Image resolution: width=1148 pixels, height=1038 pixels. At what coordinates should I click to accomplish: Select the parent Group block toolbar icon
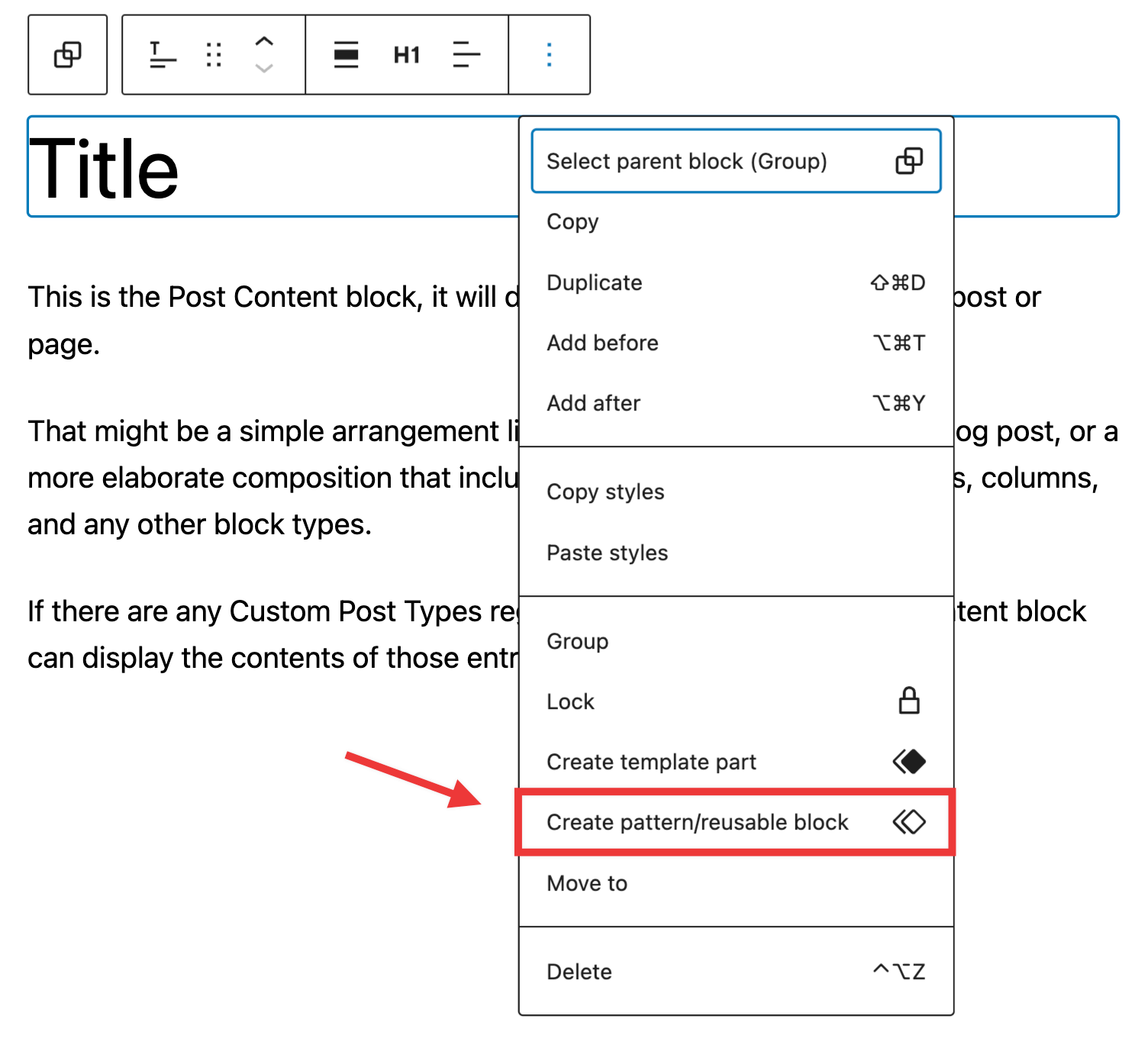click(x=67, y=55)
